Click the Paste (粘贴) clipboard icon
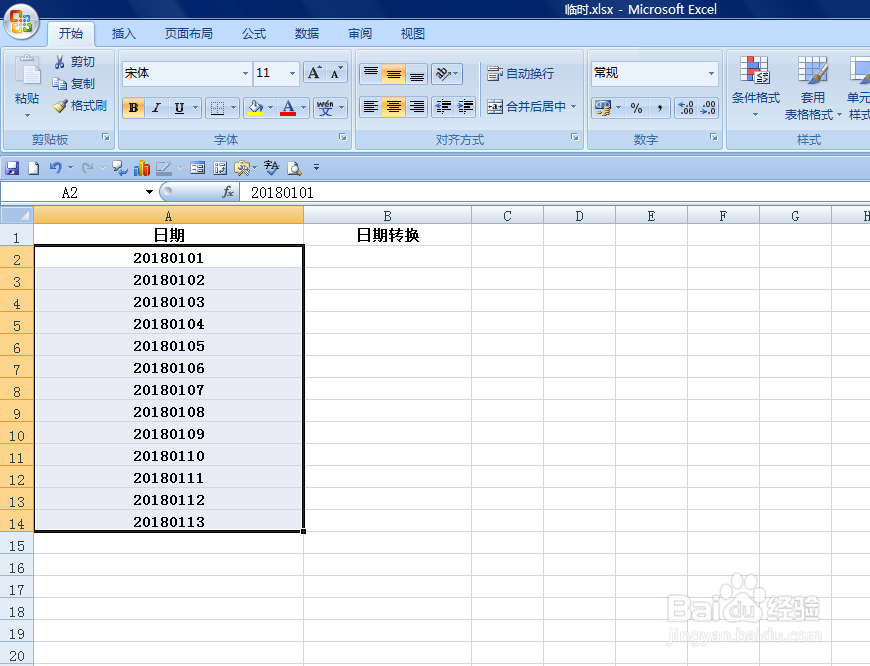Viewport: 870px width, 666px height. tap(27, 71)
